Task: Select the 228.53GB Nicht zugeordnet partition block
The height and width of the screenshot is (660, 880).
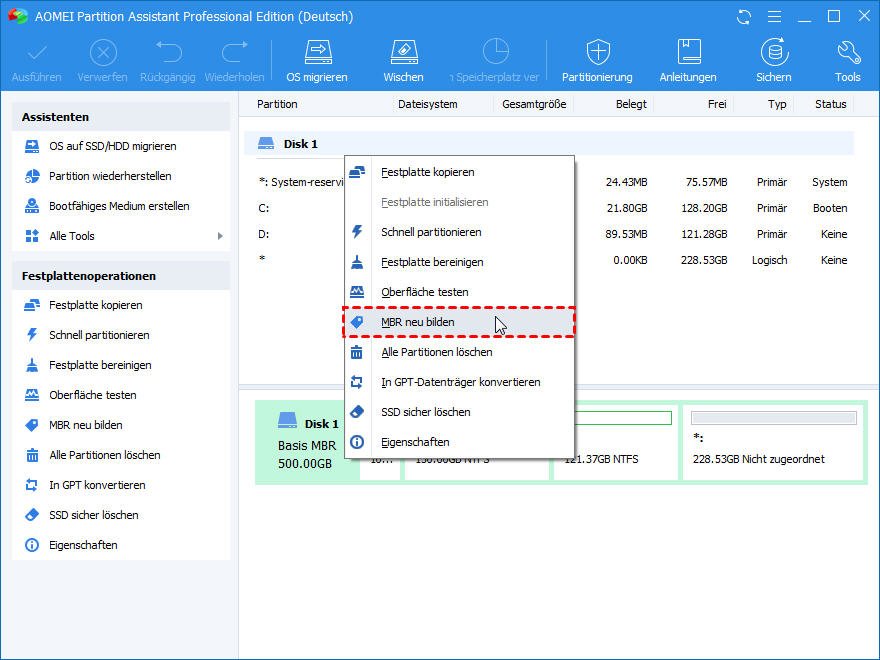Action: (x=773, y=442)
